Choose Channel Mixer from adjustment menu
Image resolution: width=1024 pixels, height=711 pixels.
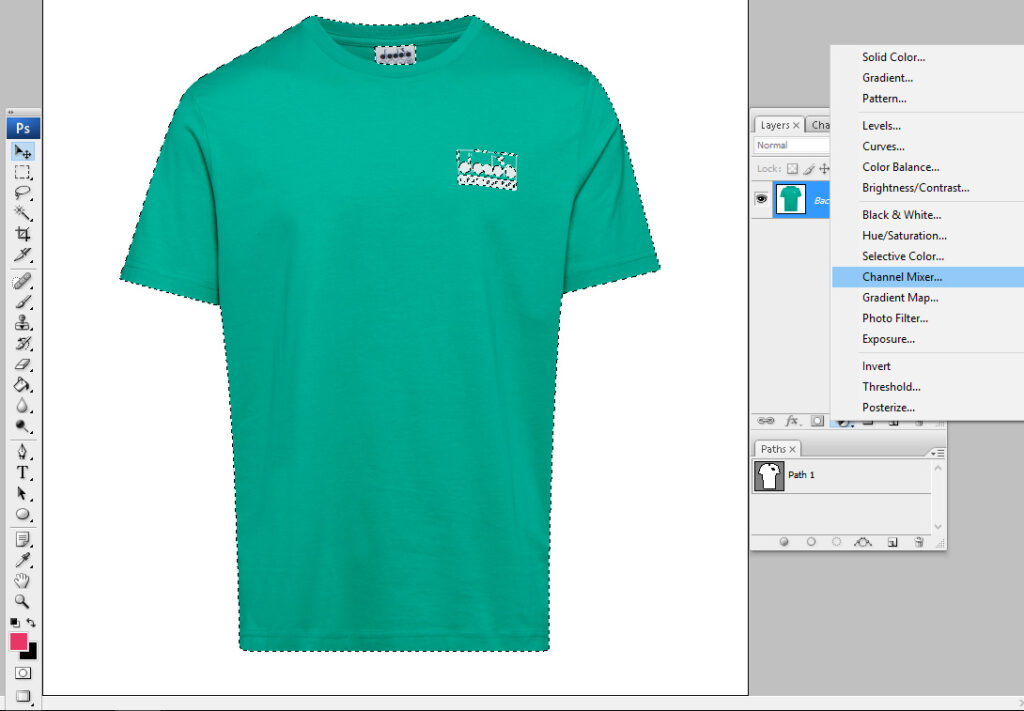(902, 277)
